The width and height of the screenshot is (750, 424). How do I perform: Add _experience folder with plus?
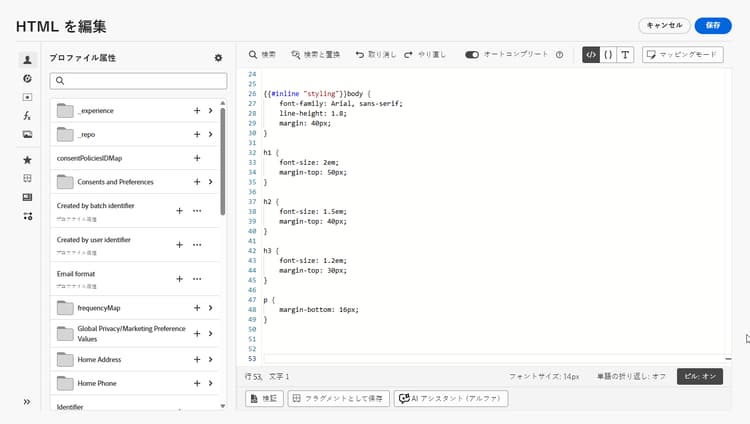click(197, 111)
